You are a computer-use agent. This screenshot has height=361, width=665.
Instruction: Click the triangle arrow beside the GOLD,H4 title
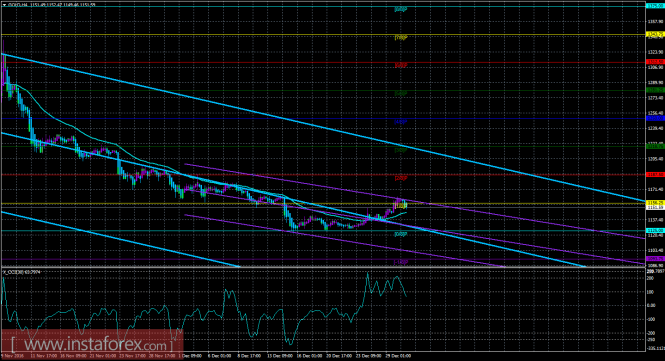point(5,5)
